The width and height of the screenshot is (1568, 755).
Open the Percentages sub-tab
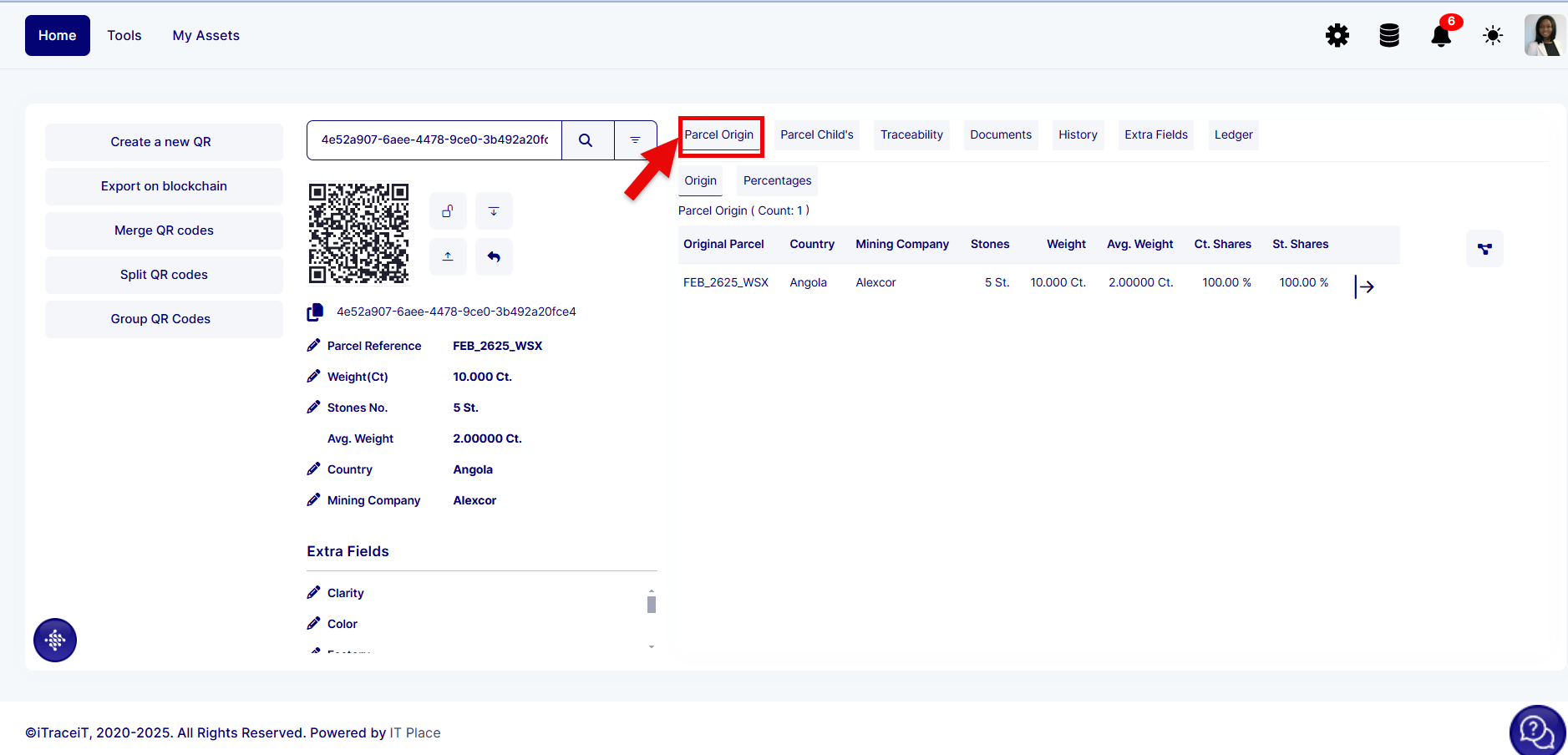777,181
